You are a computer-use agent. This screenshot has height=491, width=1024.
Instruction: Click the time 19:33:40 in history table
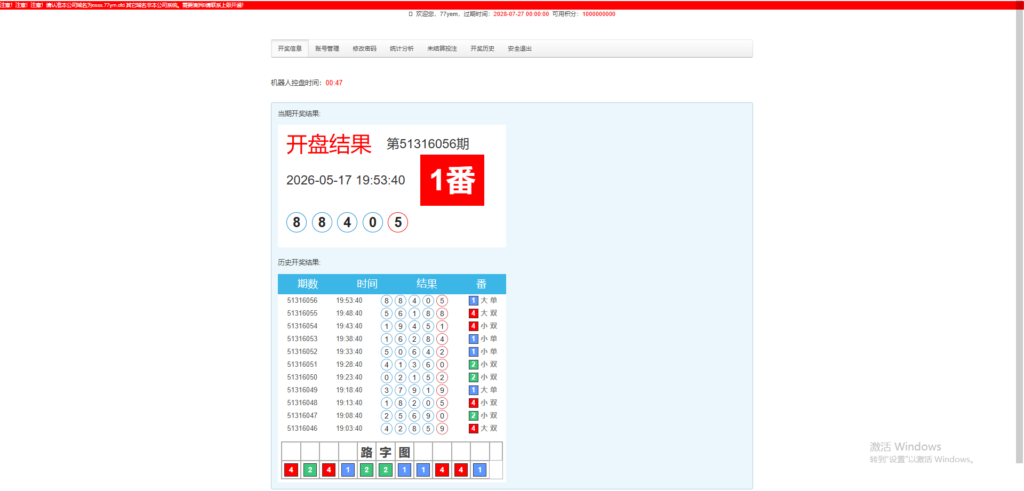coord(349,352)
